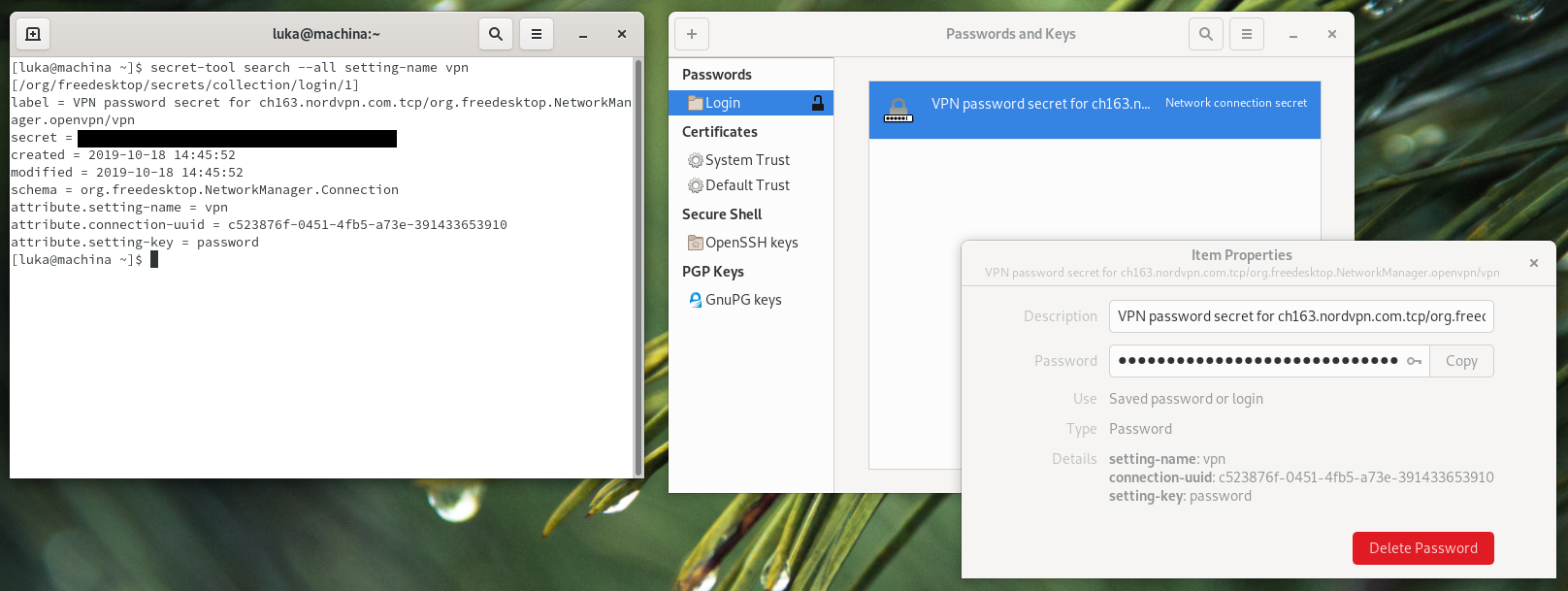Reveal password with key icon
Viewport: 1568px width, 591px height.
click(x=1415, y=361)
